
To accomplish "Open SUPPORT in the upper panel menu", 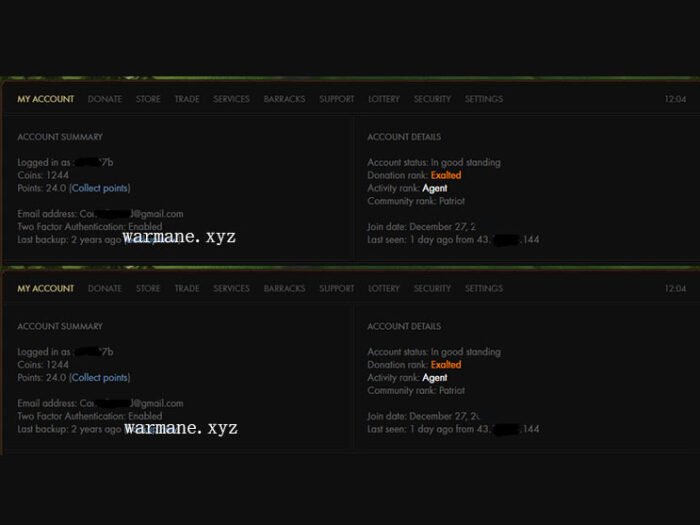I will pos(337,99).
